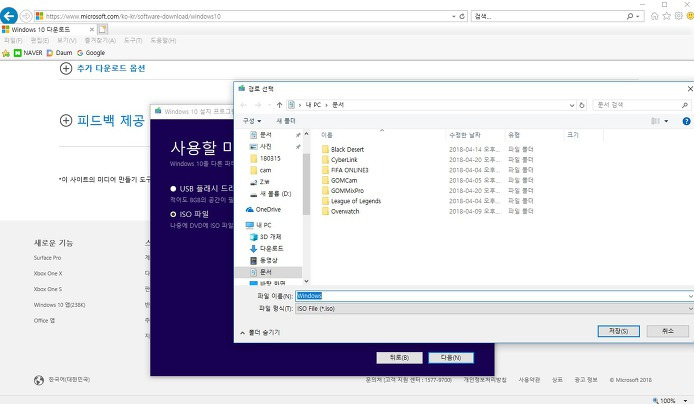694x404 pixels.
Task: Click the 파일 이름 input field containing Windows
Action: click(494, 296)
